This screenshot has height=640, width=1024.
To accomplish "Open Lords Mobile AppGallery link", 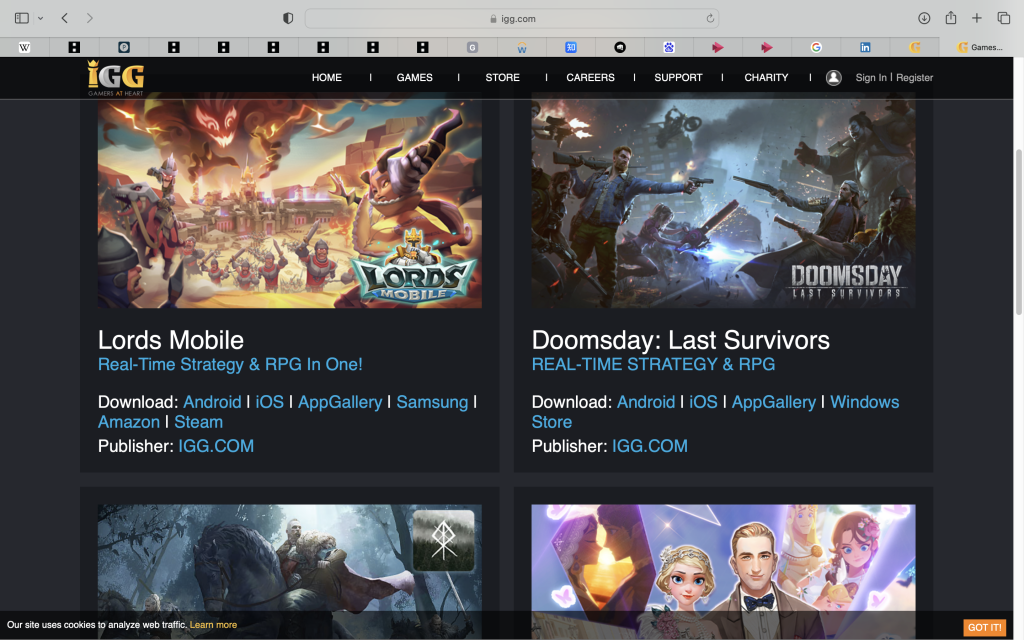I will point(340,402).
